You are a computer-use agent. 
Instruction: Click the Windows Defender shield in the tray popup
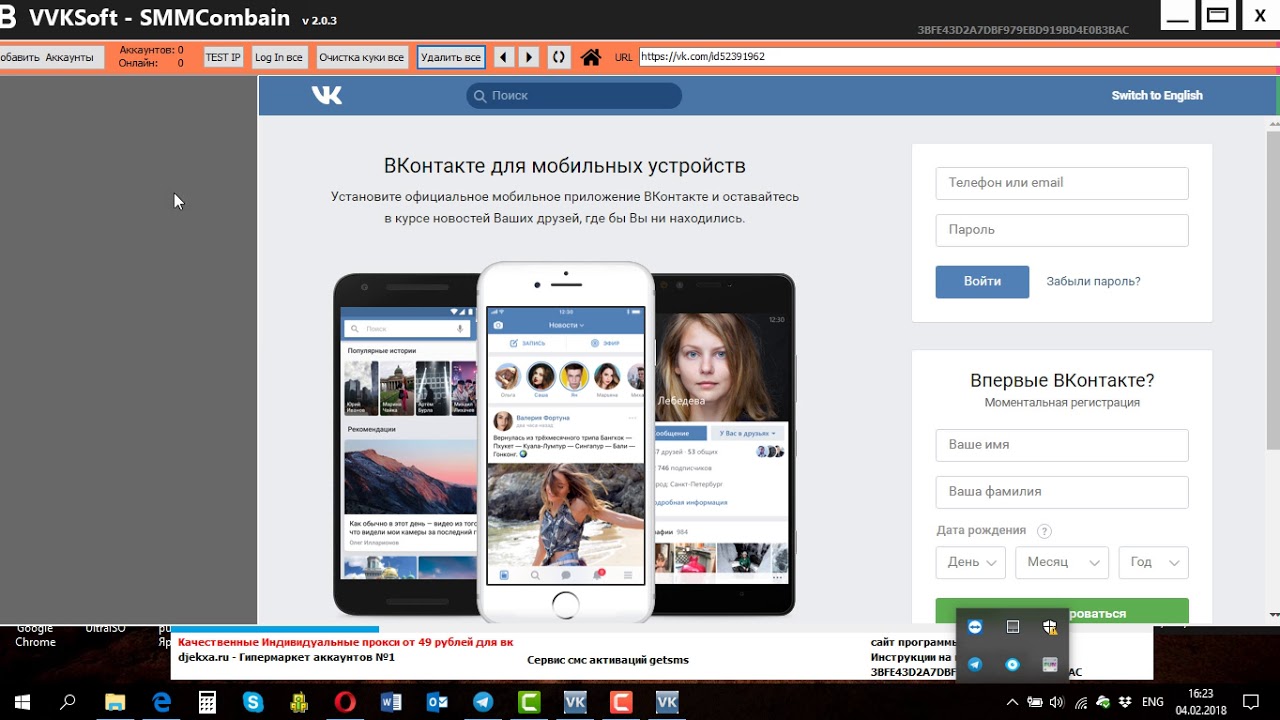[1050, 627]
